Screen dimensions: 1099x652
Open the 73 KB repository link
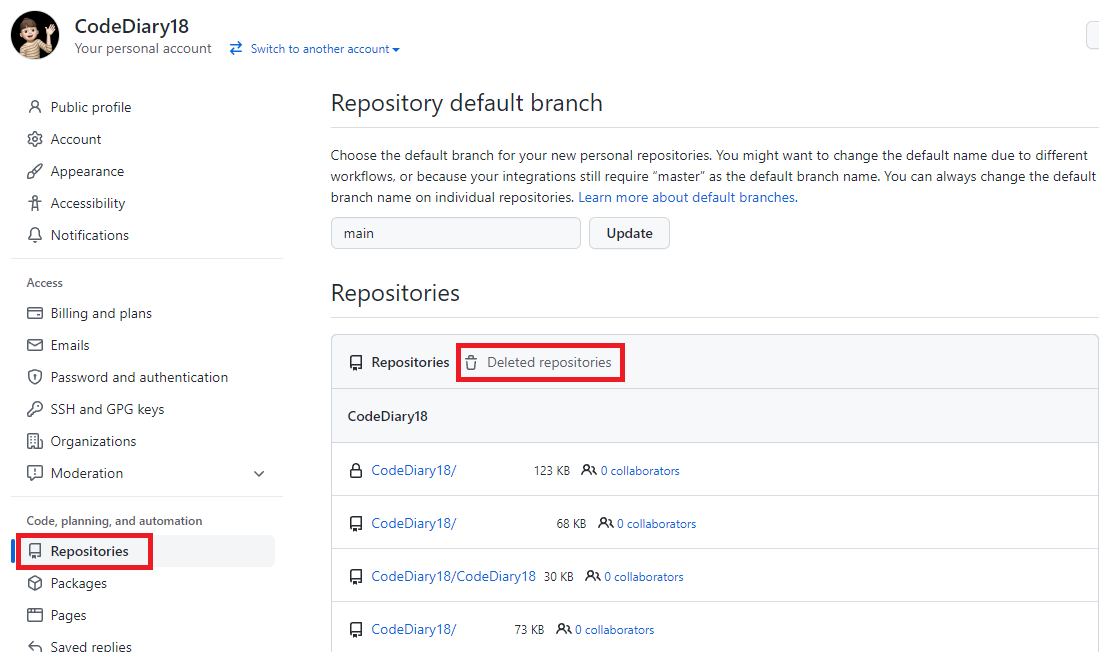click(x=414, y=630)
